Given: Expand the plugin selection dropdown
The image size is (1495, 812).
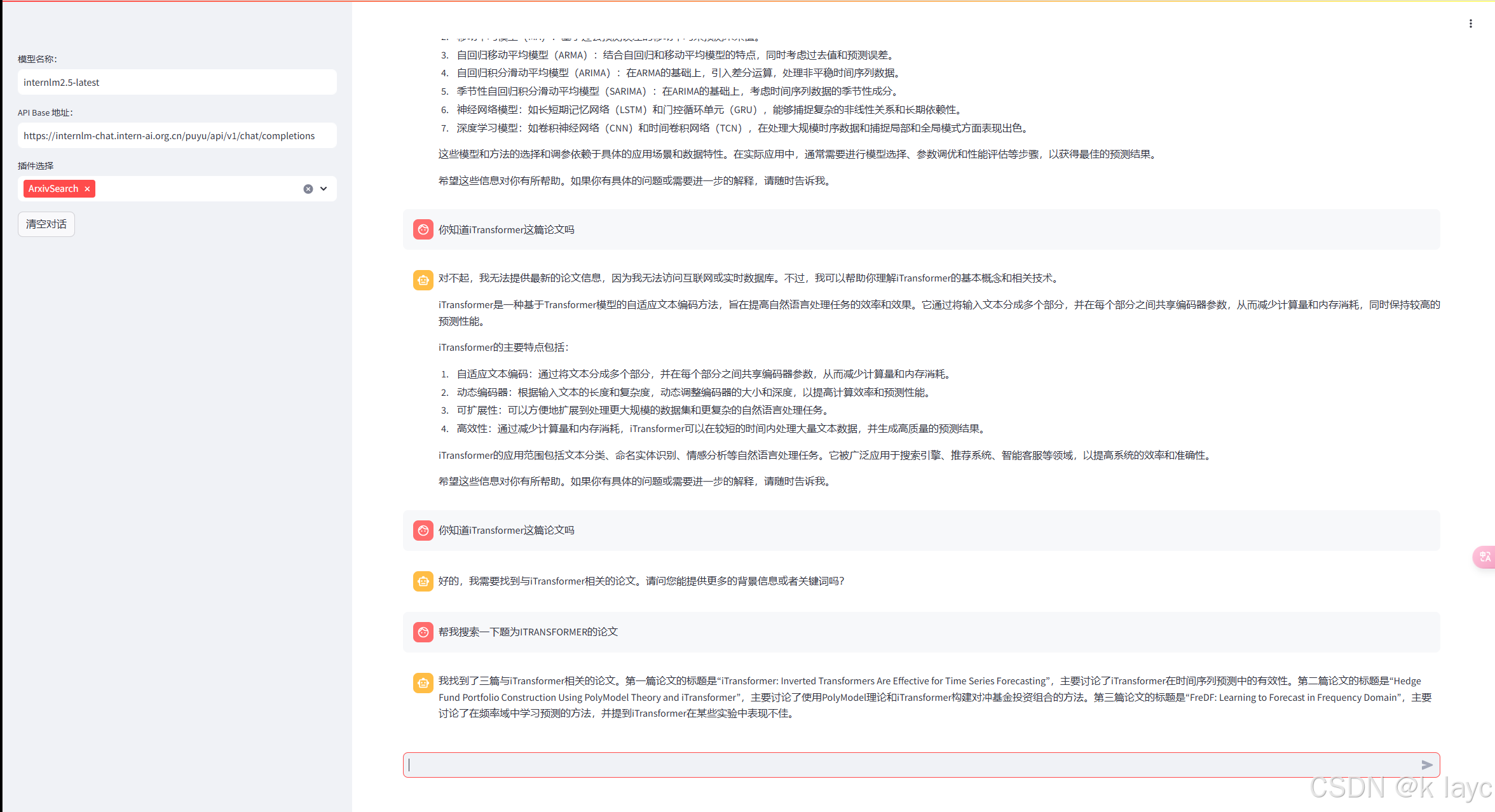Looking at the screenshot, I should (x=324, y=189).
